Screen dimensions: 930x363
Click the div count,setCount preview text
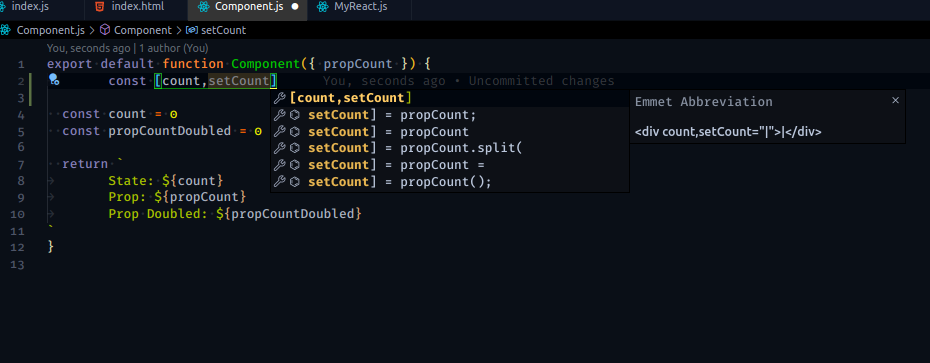tap(728, 132)
